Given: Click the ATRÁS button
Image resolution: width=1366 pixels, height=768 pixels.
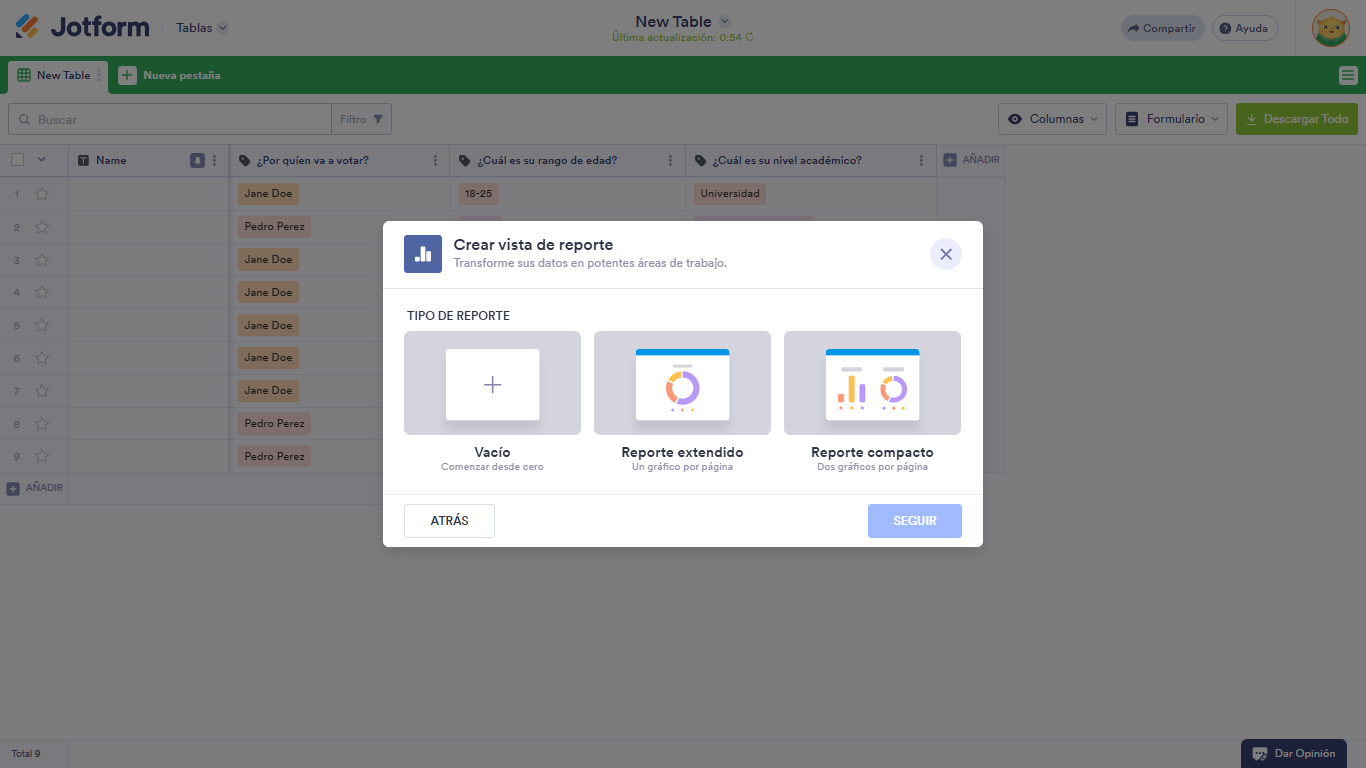Looking at the screenshot, I should 449,520.
